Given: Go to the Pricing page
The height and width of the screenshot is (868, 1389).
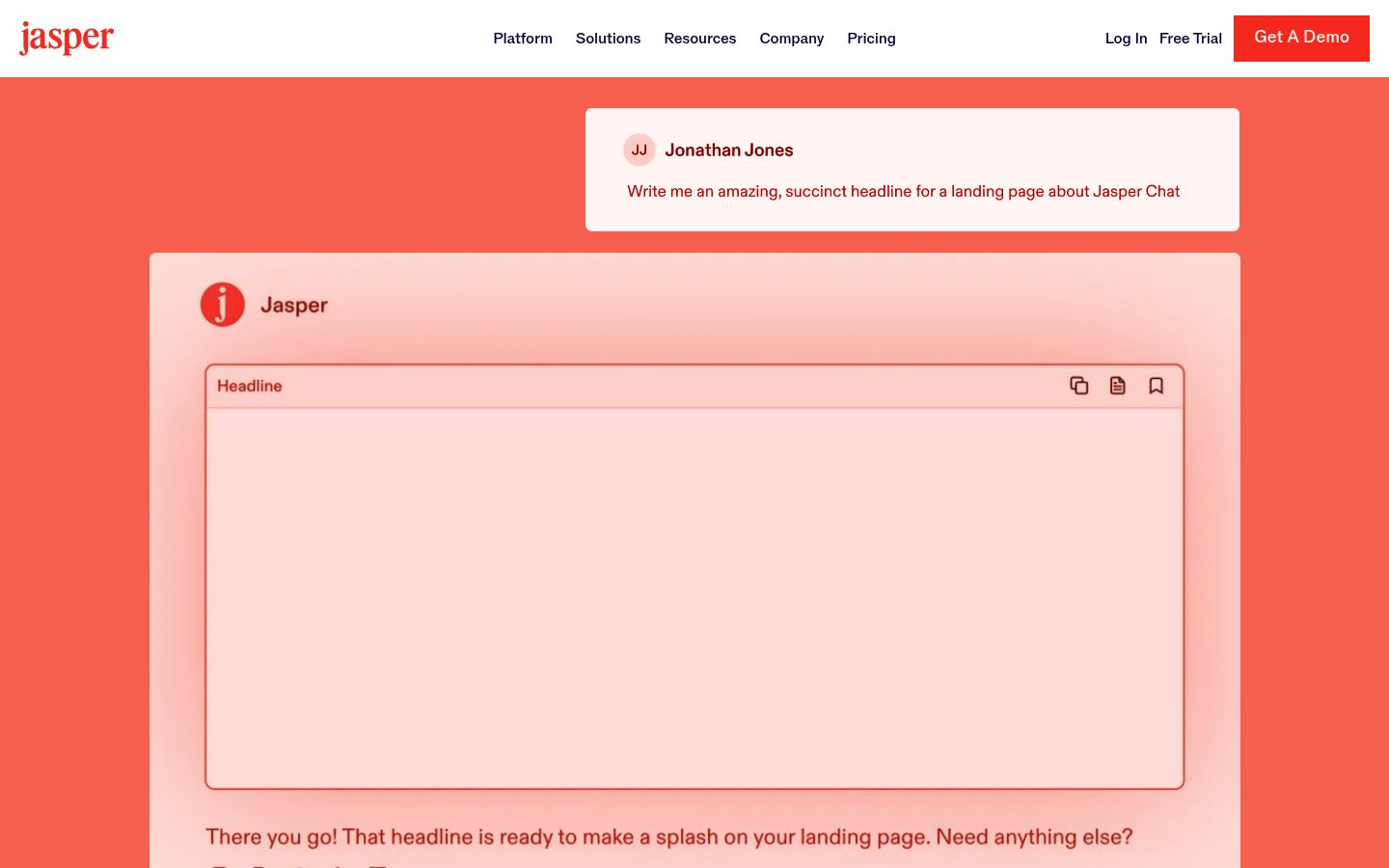Looking at the screenshot, I should point(871,39).
